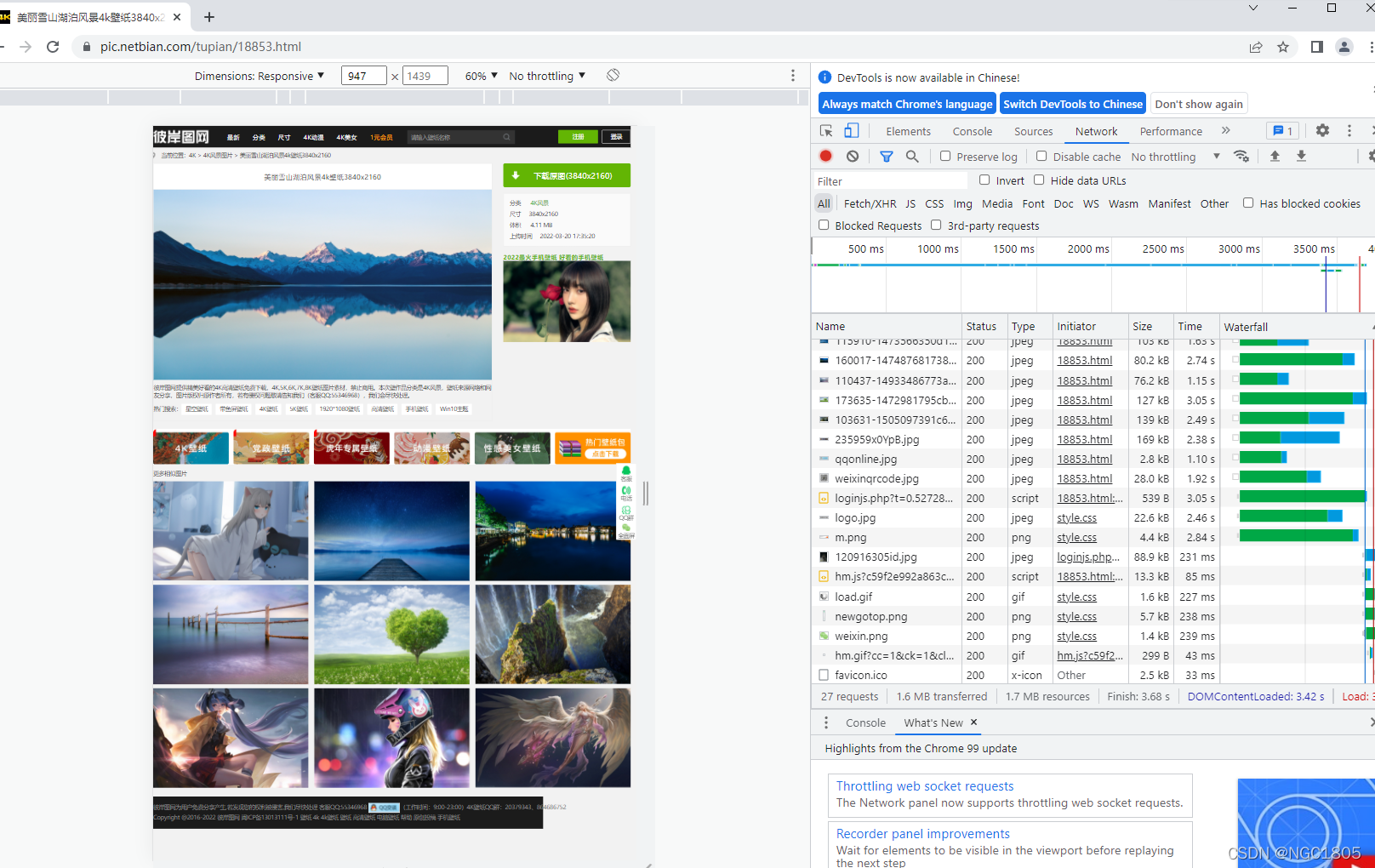Click the green download original image button

567,175
